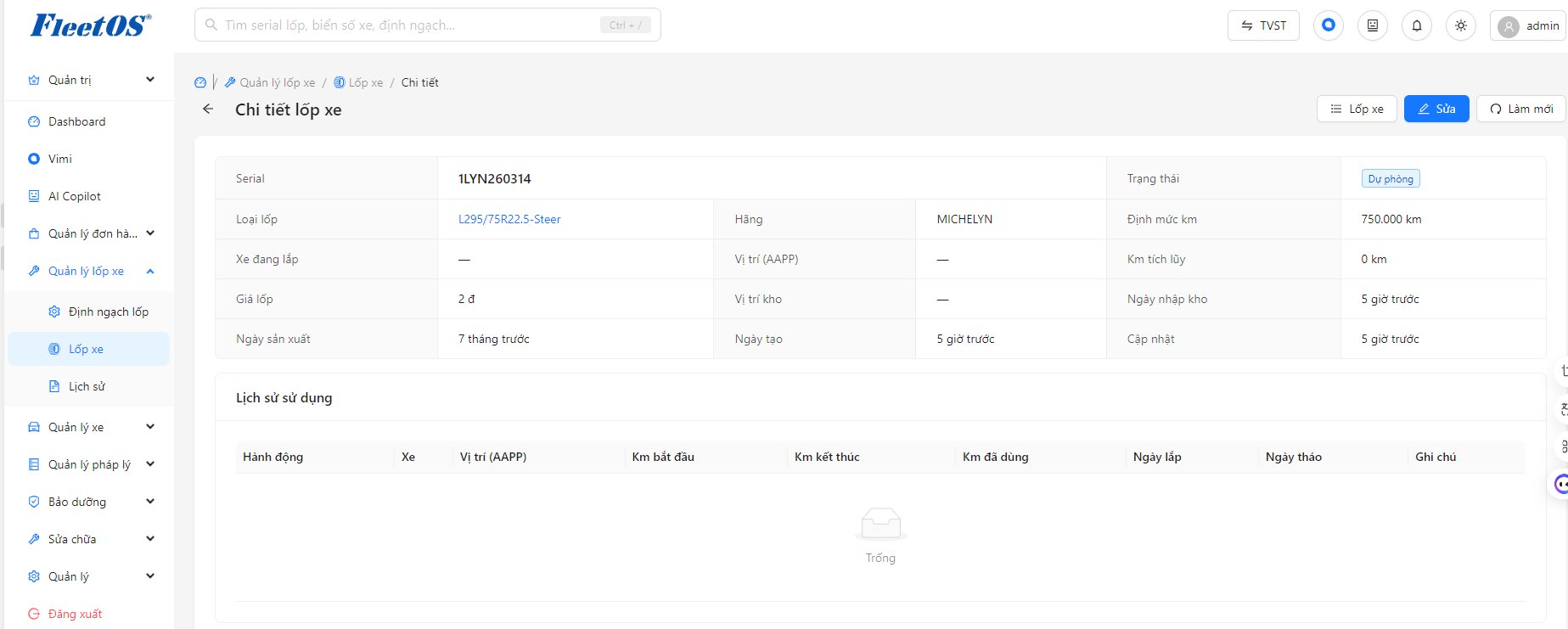Collapse the Quản lý lốp xe menu
Viewport: 1568px width, 629px height.
89,271
